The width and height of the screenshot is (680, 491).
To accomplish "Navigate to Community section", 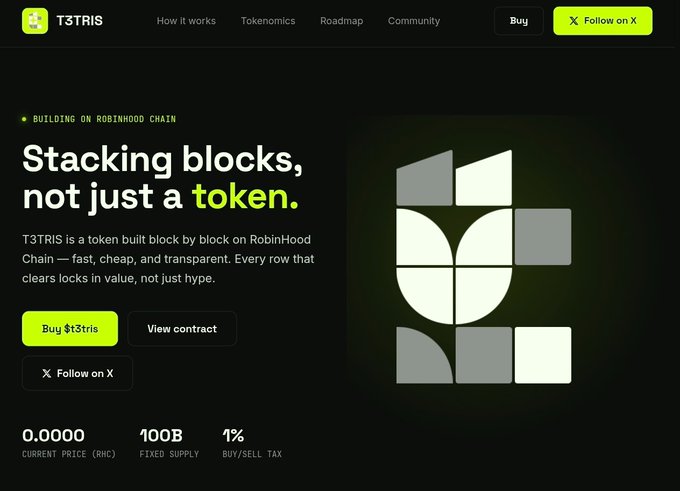I will coord(414,21).
